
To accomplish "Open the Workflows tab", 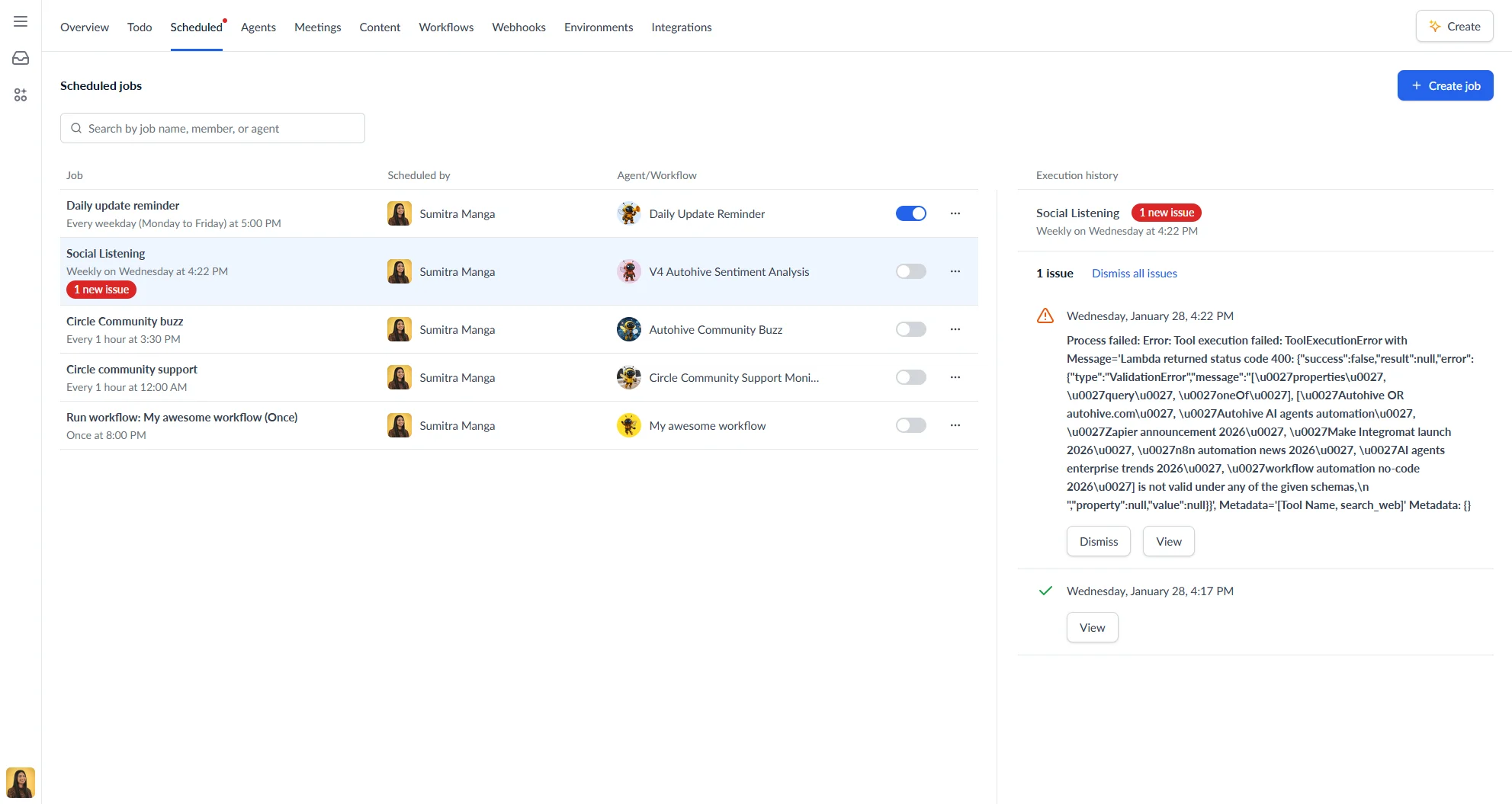I will tap(446, 27).
